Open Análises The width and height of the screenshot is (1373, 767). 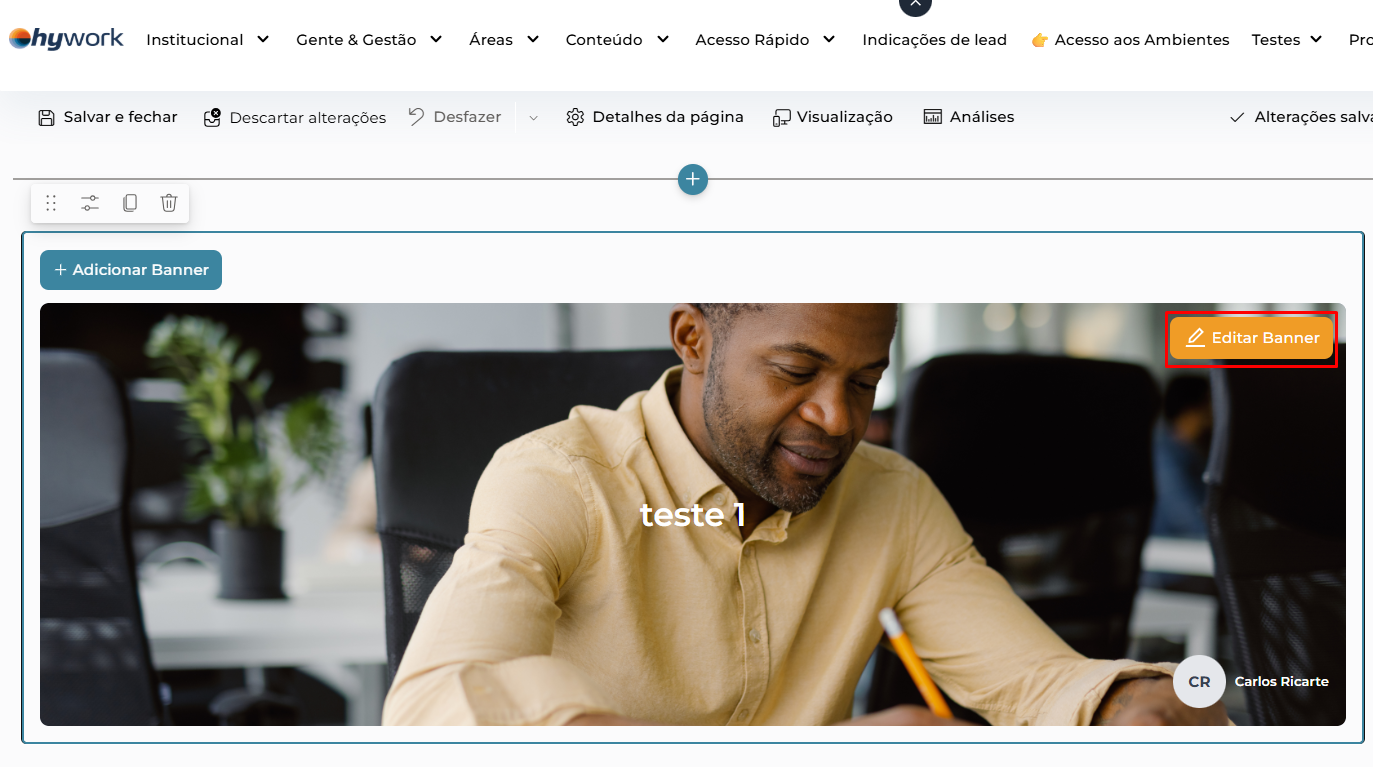tap(968, 117)
